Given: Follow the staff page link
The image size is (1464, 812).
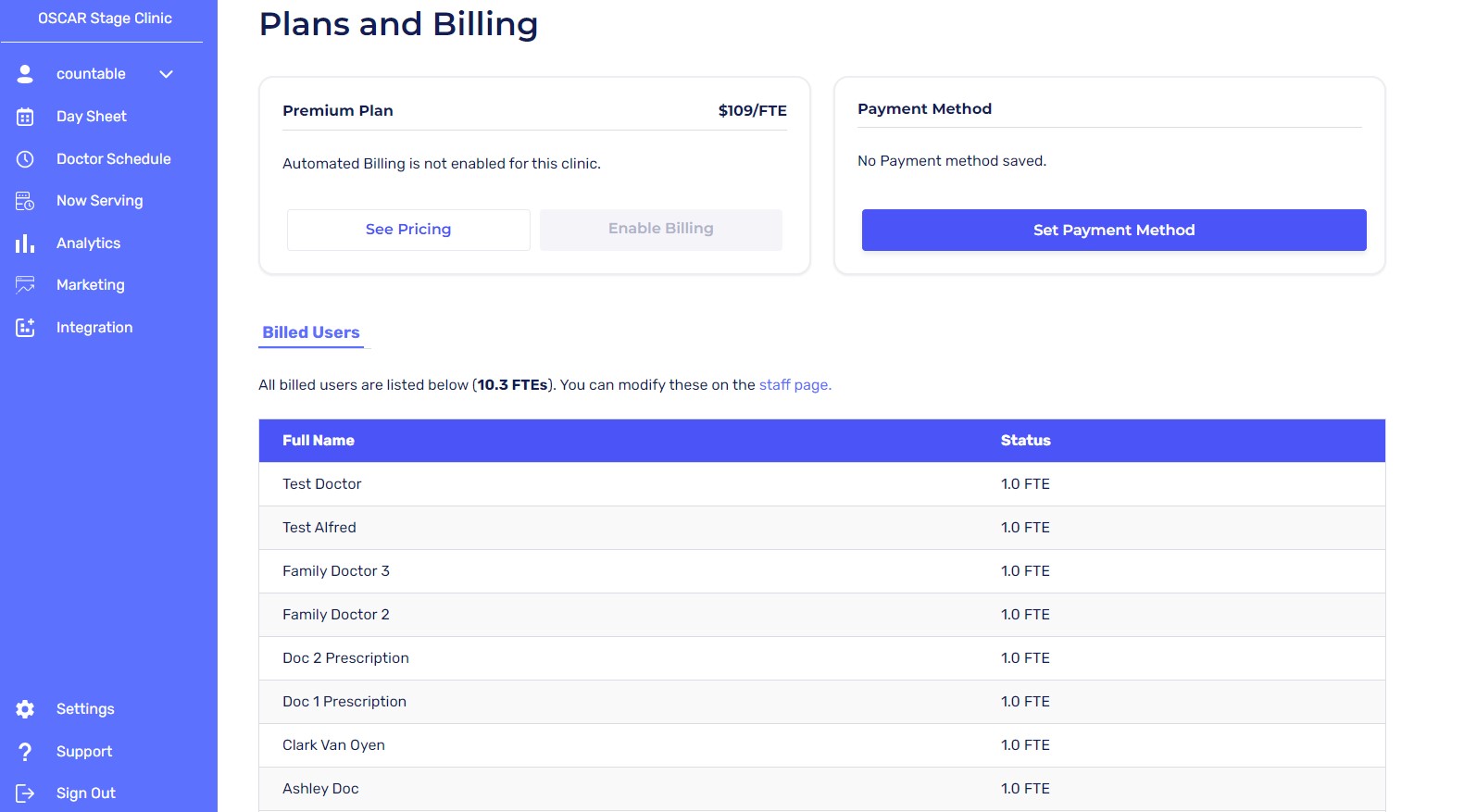Looking at the screenshot, I should pos(795,385).
